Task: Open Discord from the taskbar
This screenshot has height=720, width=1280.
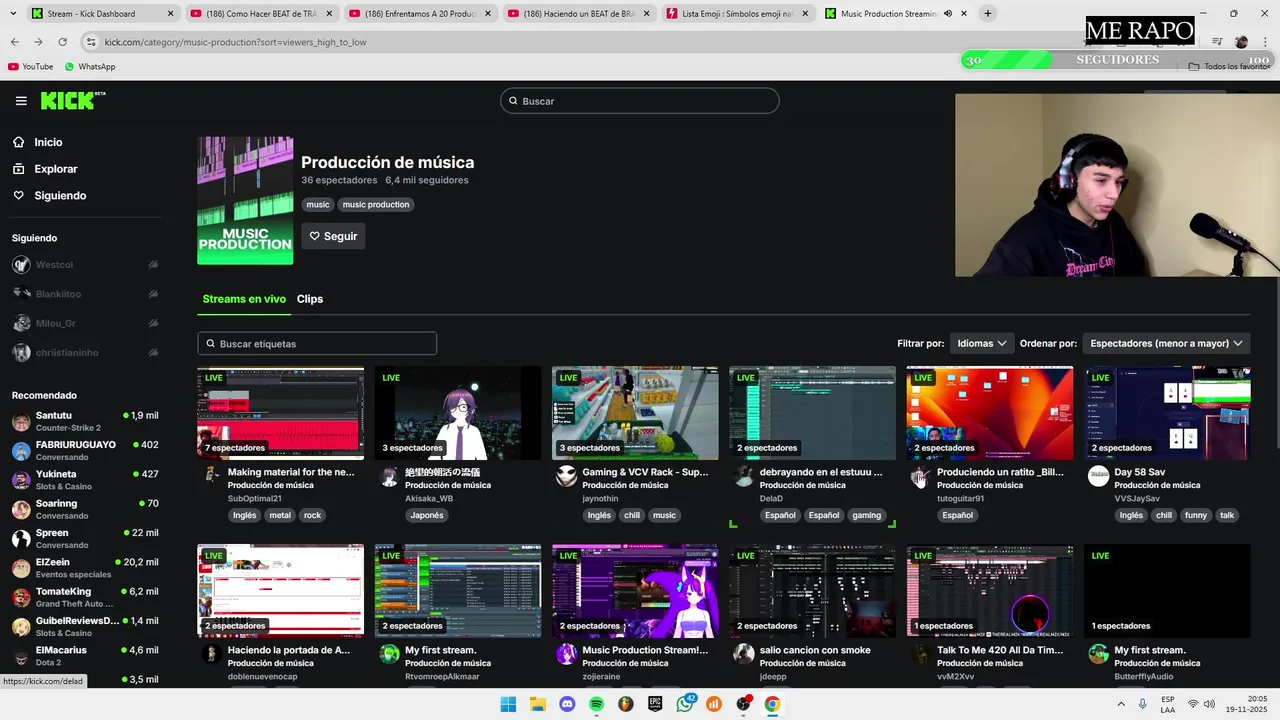Action: coord(567,704)
